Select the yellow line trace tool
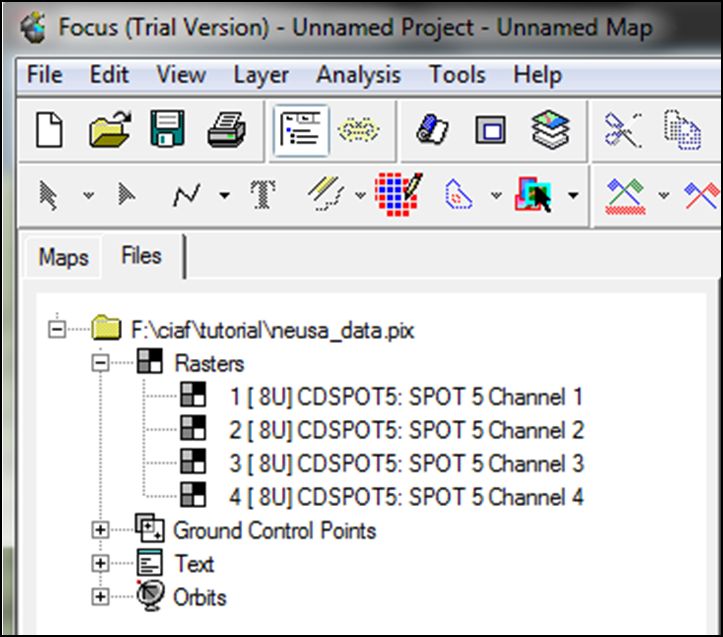This screenshot has height=637, width=723. click(326, 194)
